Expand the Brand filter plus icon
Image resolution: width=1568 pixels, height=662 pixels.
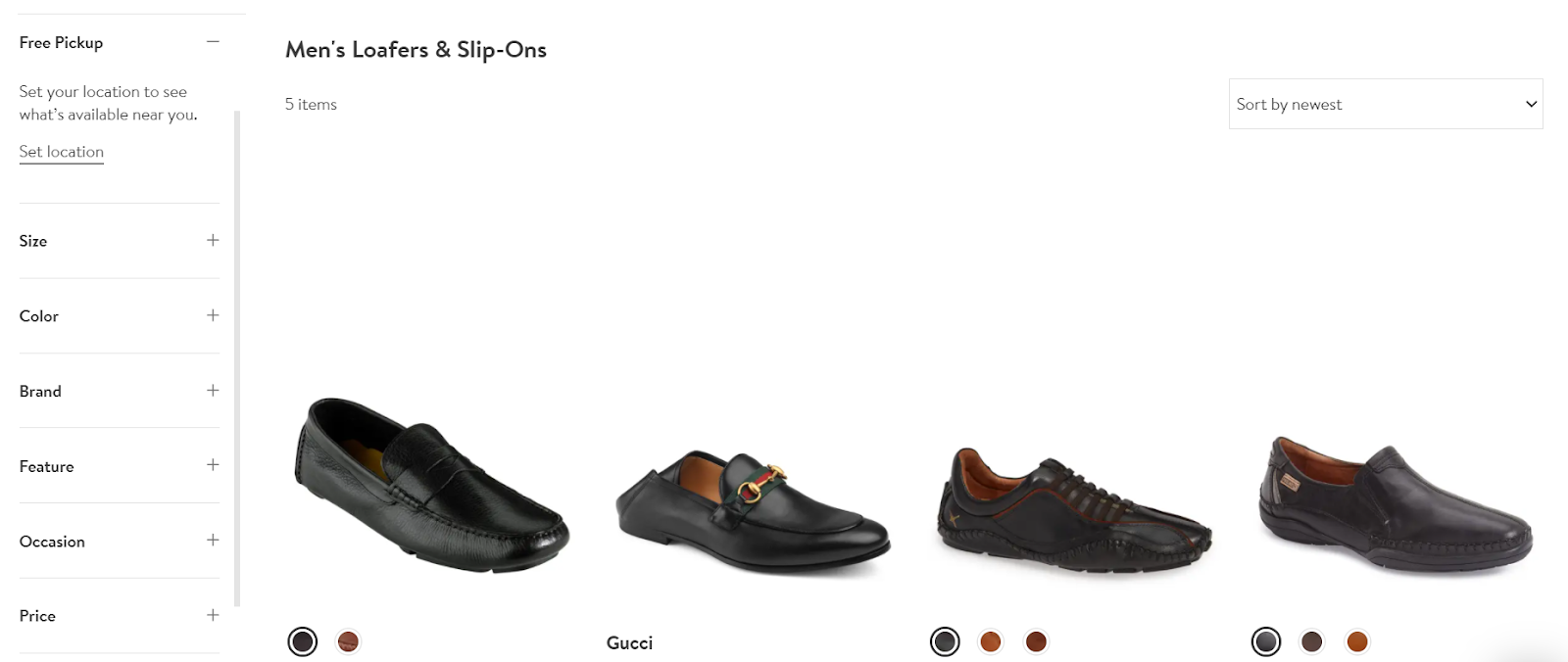click(213, 390)
